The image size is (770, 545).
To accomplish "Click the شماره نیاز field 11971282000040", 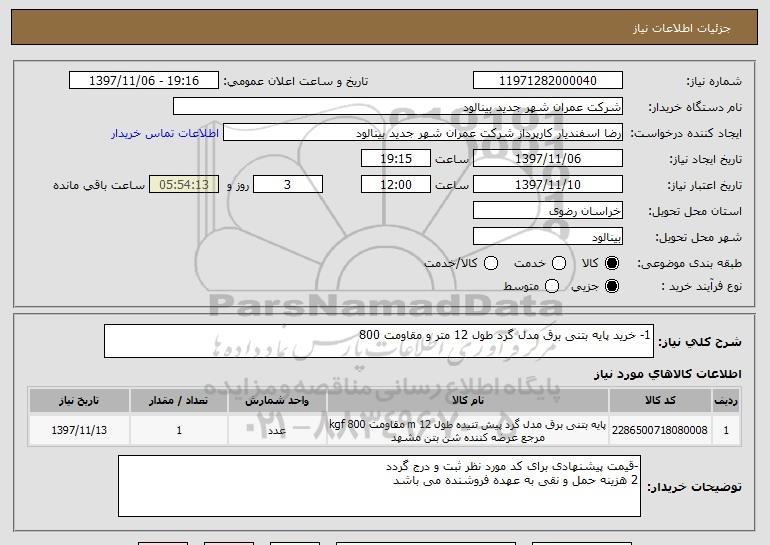I will click(x=548, y=81).
